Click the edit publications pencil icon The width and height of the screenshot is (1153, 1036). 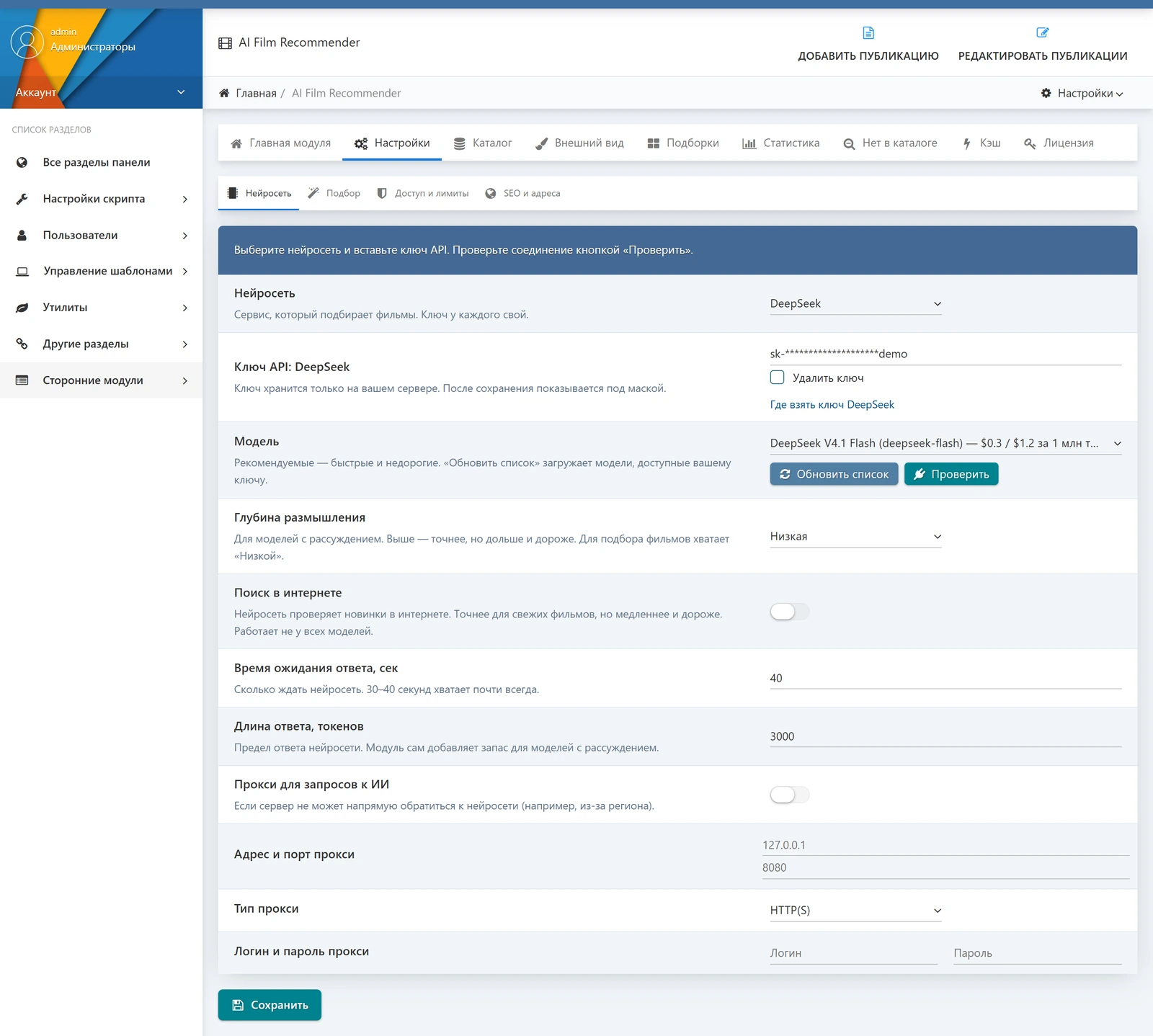tap(1043, 32)
